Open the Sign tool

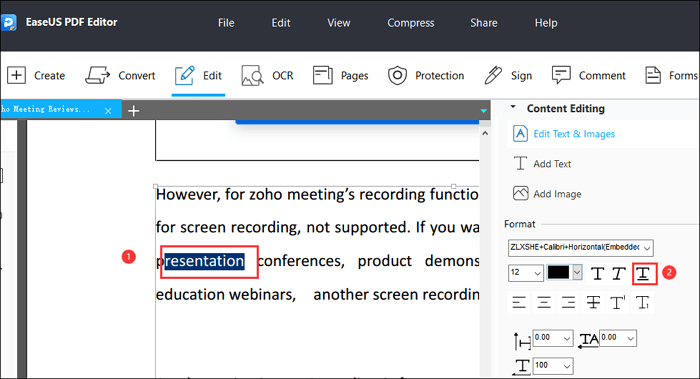click(x=508, y=75)
